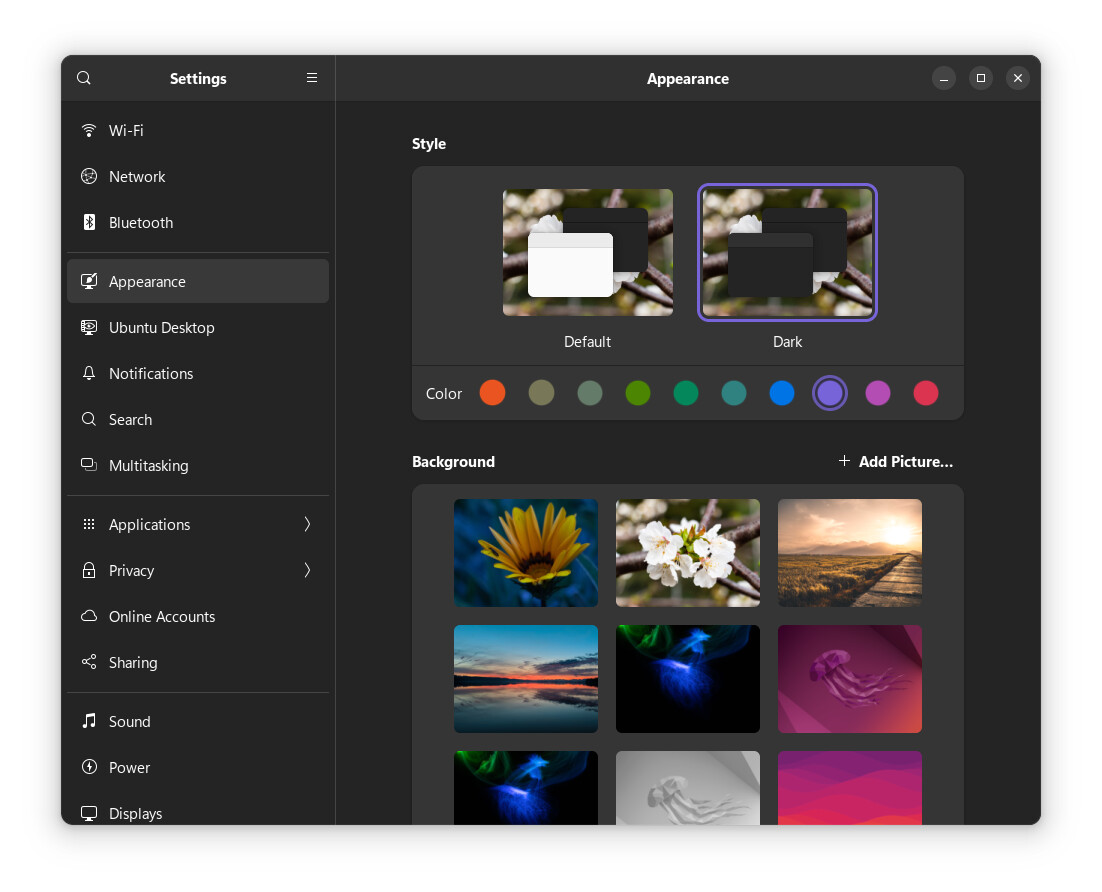Viewport: 1102px width, 892px height.
Task: Click the Appearance monitor-brush icon
Action: (89, 281)
